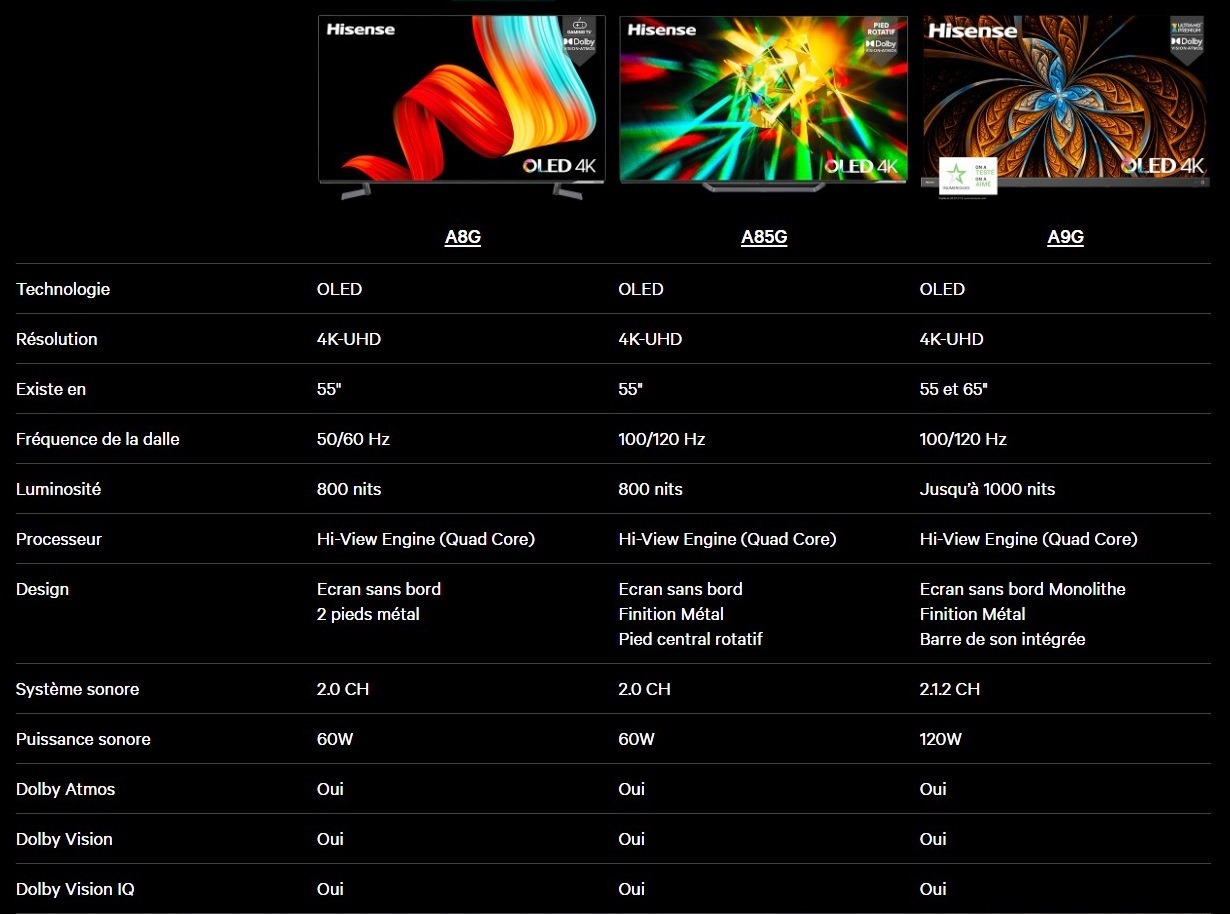Click the A8G Puissance sonore value 60W
This screenshot has width=1230, height=914.
(335, 739)
